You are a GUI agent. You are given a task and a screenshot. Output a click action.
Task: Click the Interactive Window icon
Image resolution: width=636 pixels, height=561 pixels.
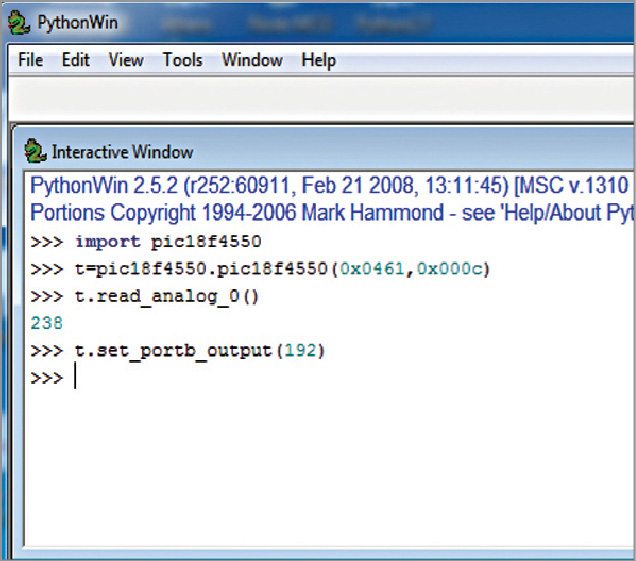pyautogui.click(x=36, y=151)
